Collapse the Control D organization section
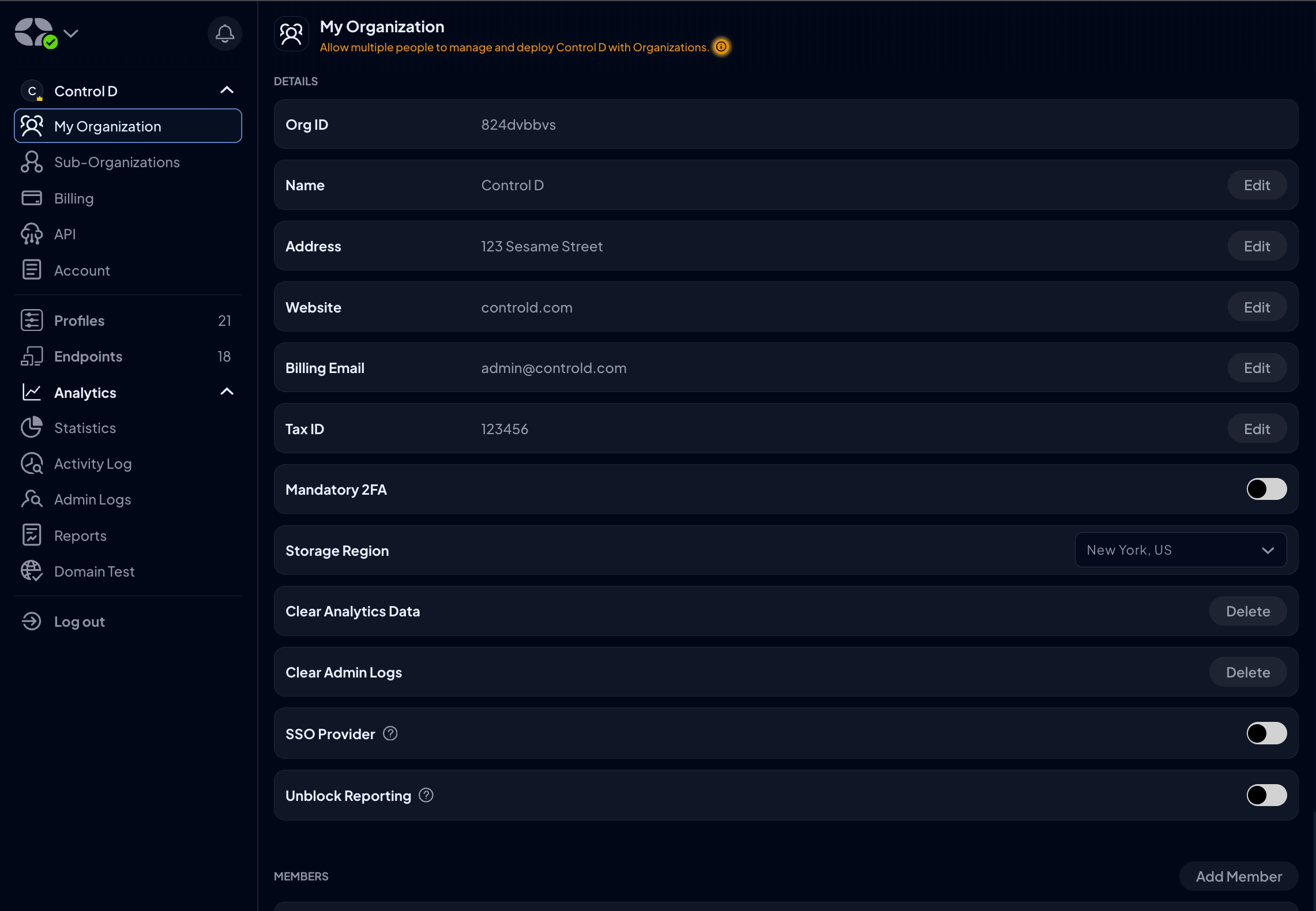 227,91
